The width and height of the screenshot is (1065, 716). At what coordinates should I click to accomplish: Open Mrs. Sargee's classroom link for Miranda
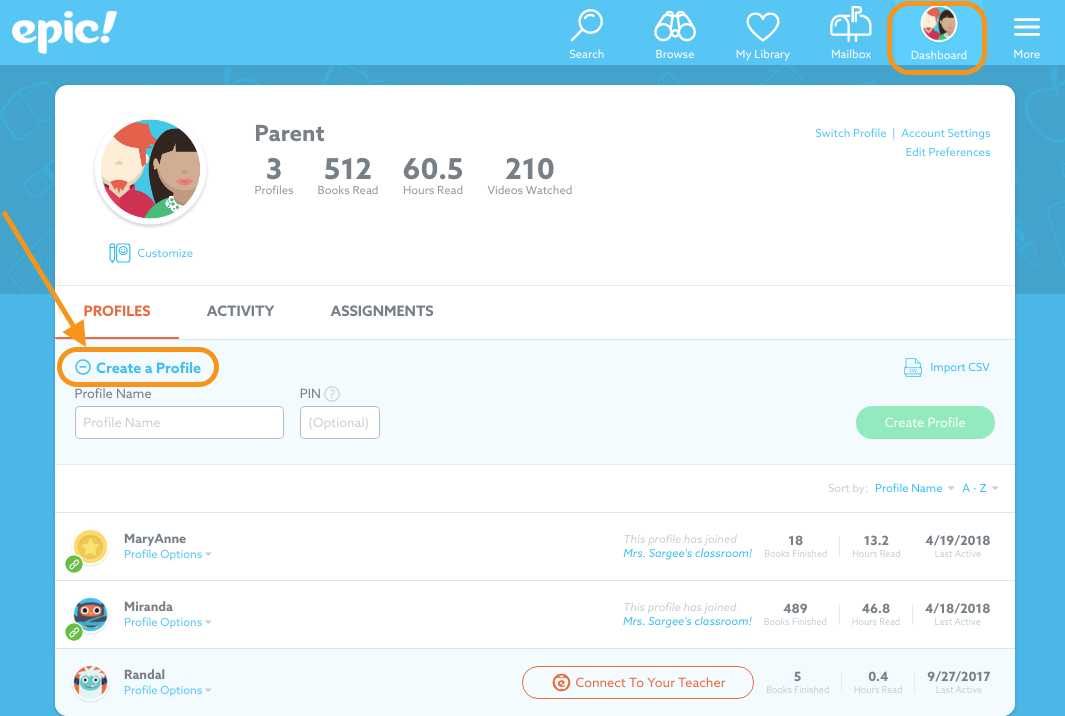coord(687,622)
